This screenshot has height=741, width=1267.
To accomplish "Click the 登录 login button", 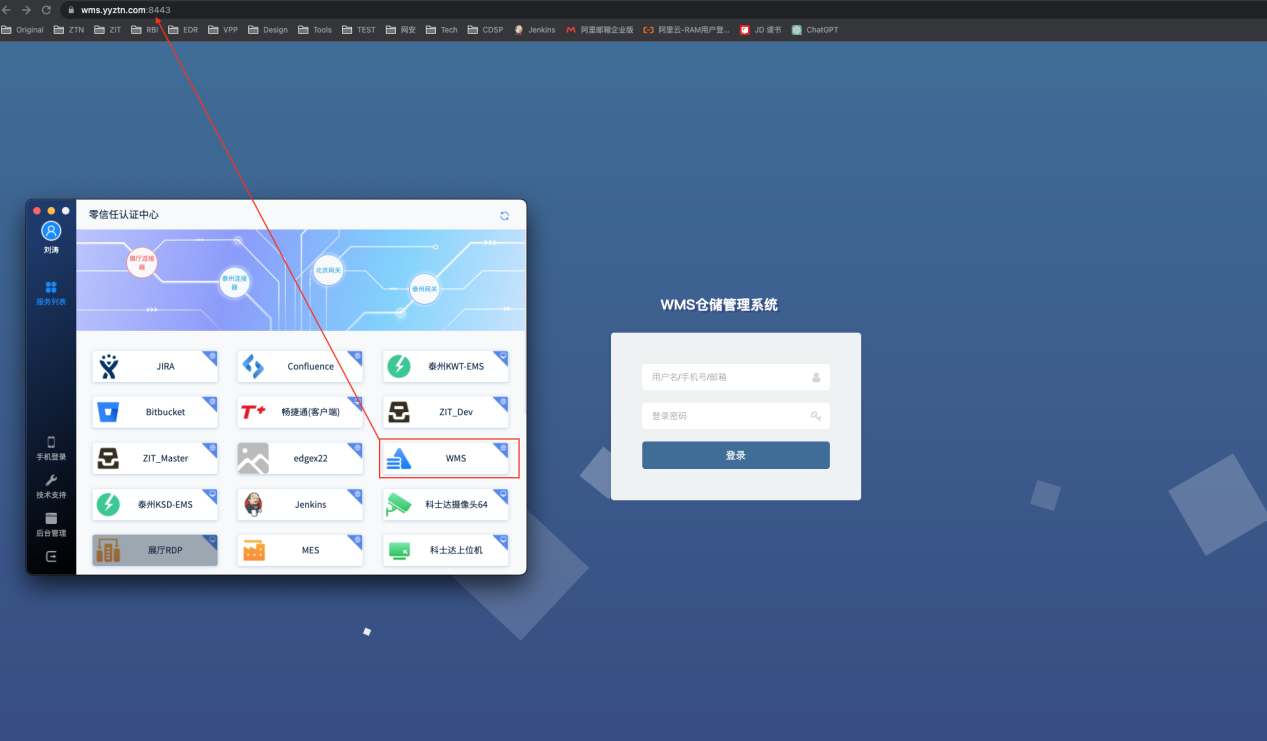I will (x=735, y=454).
